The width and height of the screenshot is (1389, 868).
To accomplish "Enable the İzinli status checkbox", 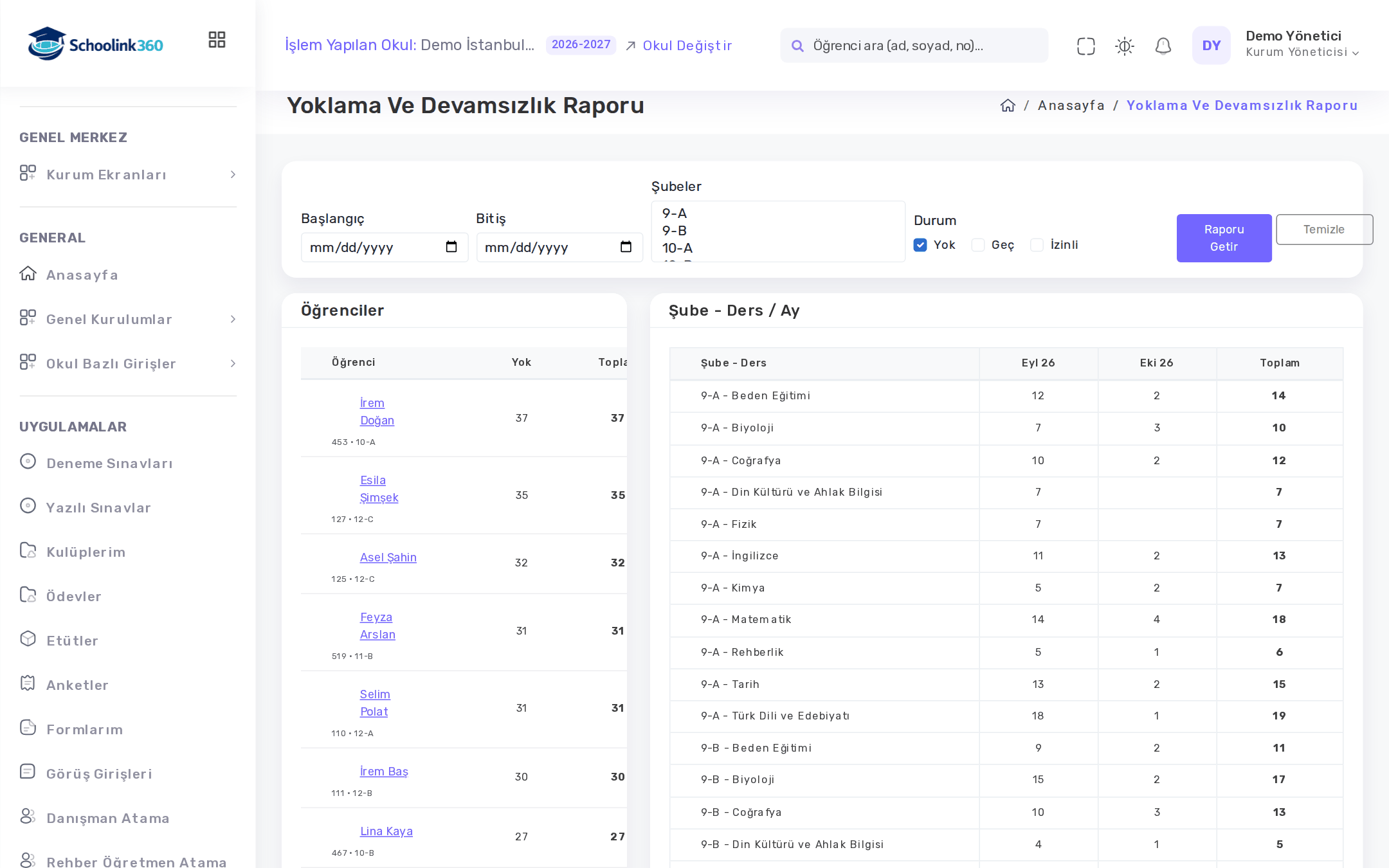I will click(1037, 245).
